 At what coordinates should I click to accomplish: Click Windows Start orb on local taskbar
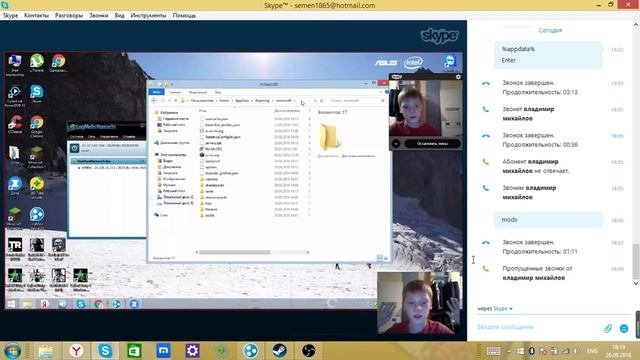point(12,351)
